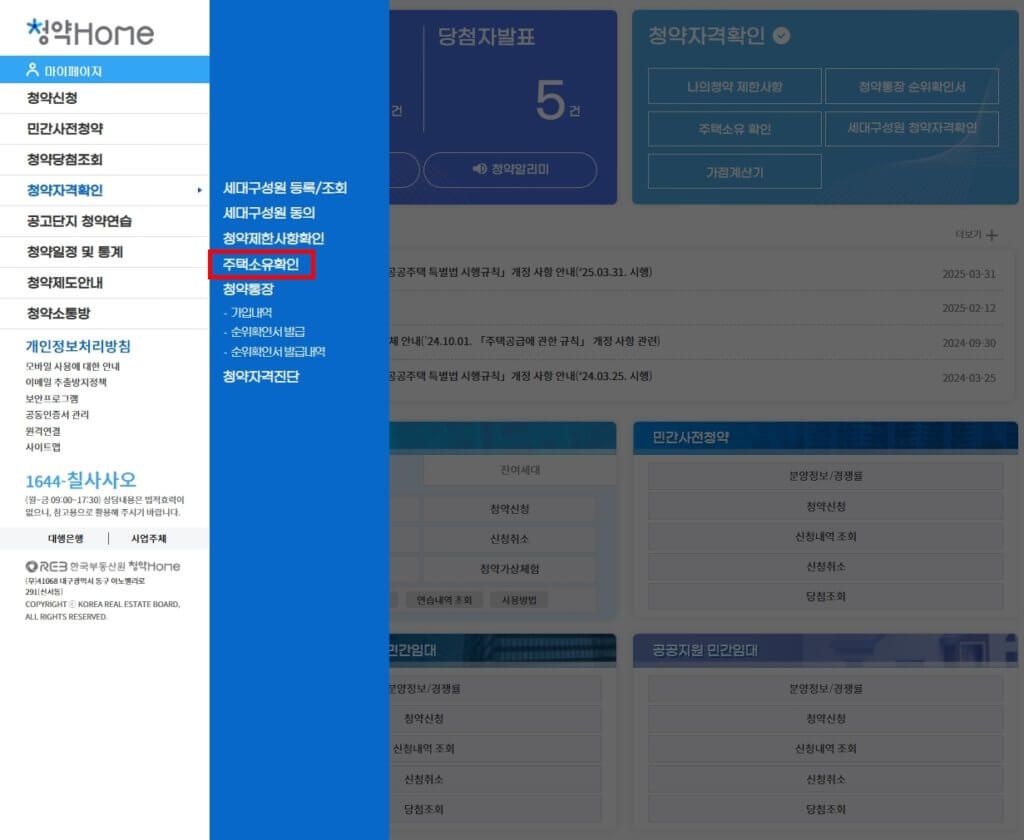The width and height of the screenshot is (1024, 840).
Task: Click 당첨조회 under 공공지원 민간임대
Action: tap(826, 809)
